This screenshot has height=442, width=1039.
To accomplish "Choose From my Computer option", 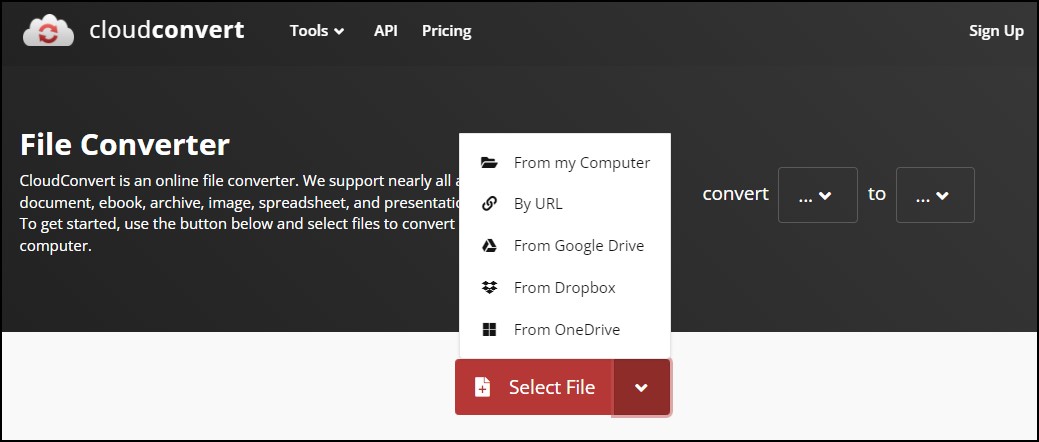I will pyautogui.click(x=565, y=162).
